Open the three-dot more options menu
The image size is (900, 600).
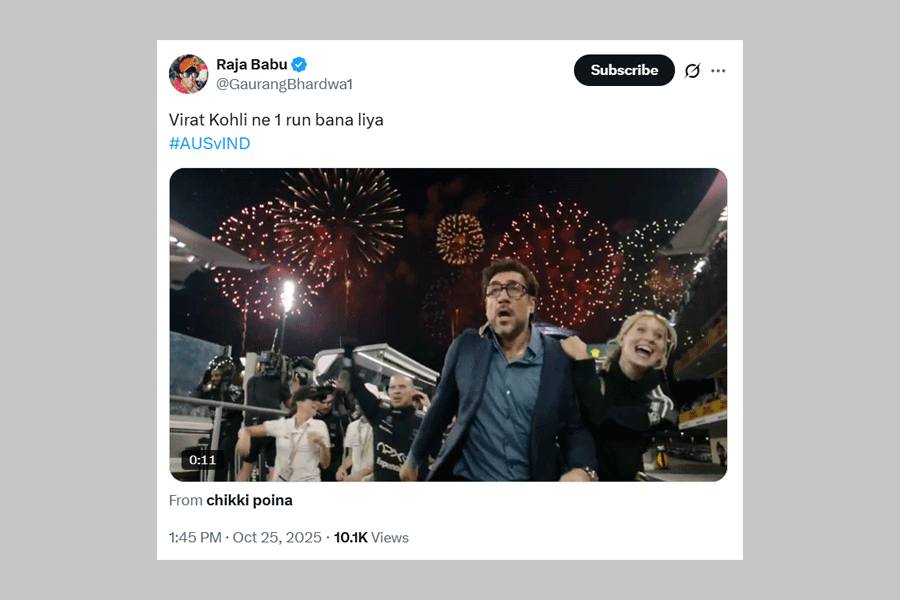718,71
